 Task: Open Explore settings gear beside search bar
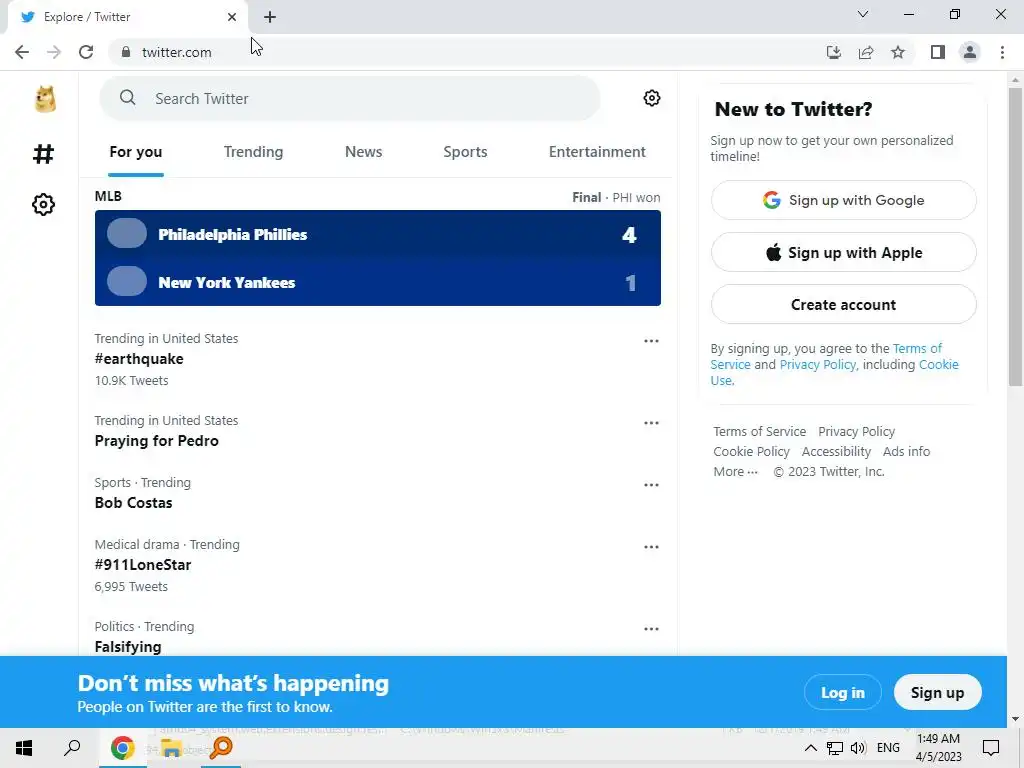click(x=651, y=98)
